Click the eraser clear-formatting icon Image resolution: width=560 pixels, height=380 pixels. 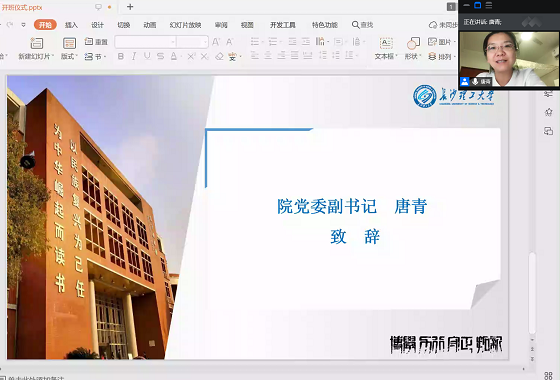[x=219, y=56]
